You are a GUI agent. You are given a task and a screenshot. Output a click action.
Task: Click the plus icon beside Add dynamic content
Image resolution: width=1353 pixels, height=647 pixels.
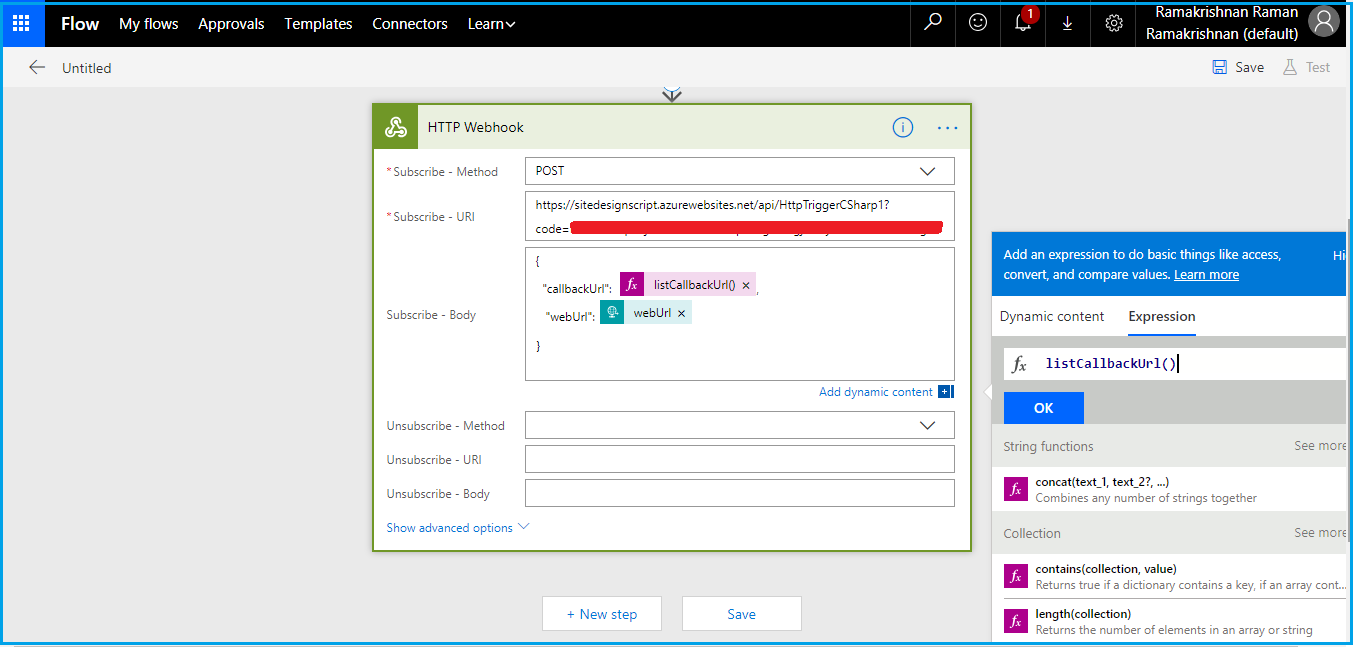click(x=945, y=392)
